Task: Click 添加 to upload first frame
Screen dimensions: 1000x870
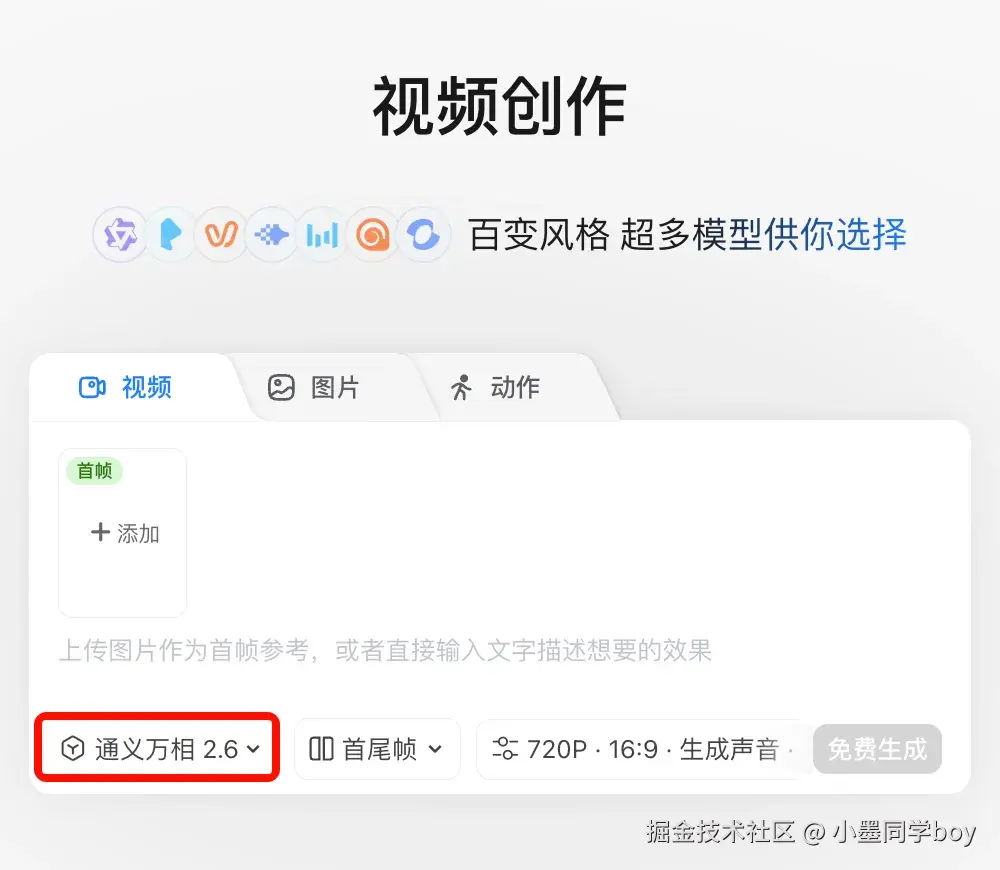Action: point(124,533)
